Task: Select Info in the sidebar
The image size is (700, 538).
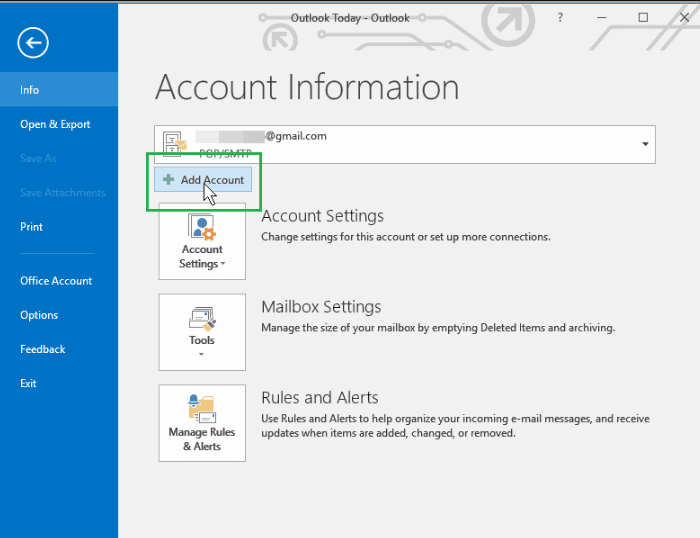Action: pos(30,90)
